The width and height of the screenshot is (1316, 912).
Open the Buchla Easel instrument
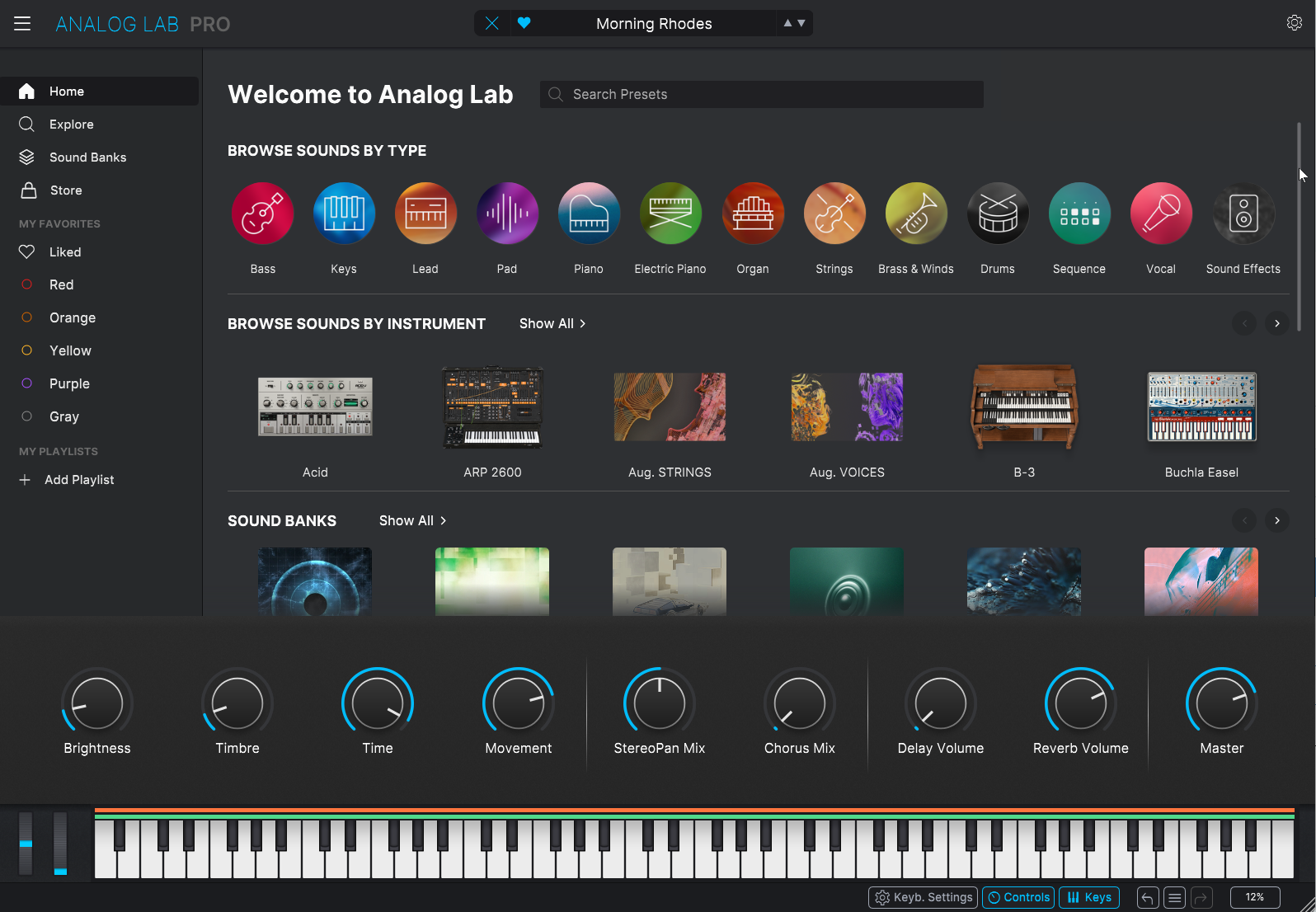[1201, 407]
